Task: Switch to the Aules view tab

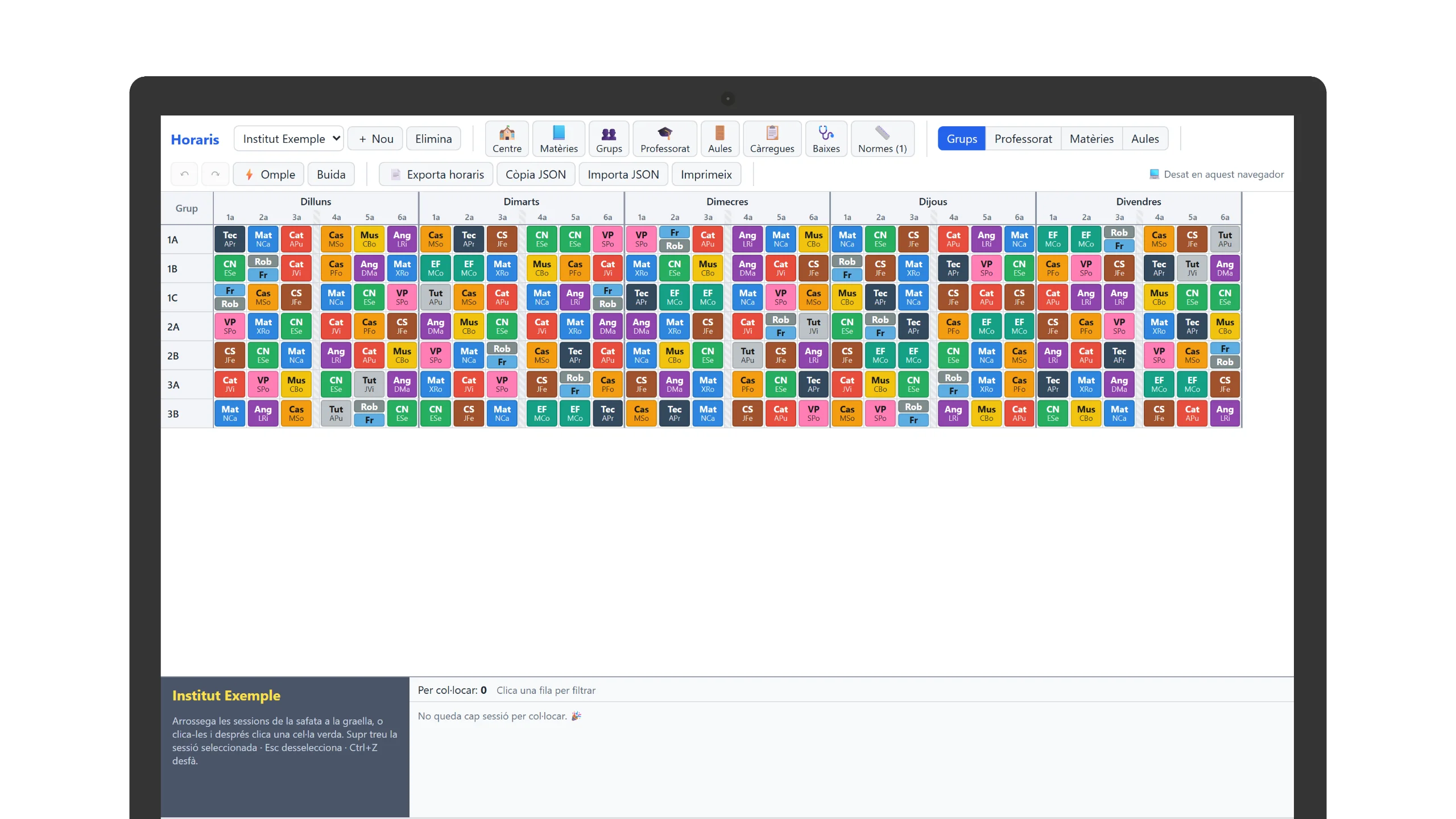Action: point(1145,139)
